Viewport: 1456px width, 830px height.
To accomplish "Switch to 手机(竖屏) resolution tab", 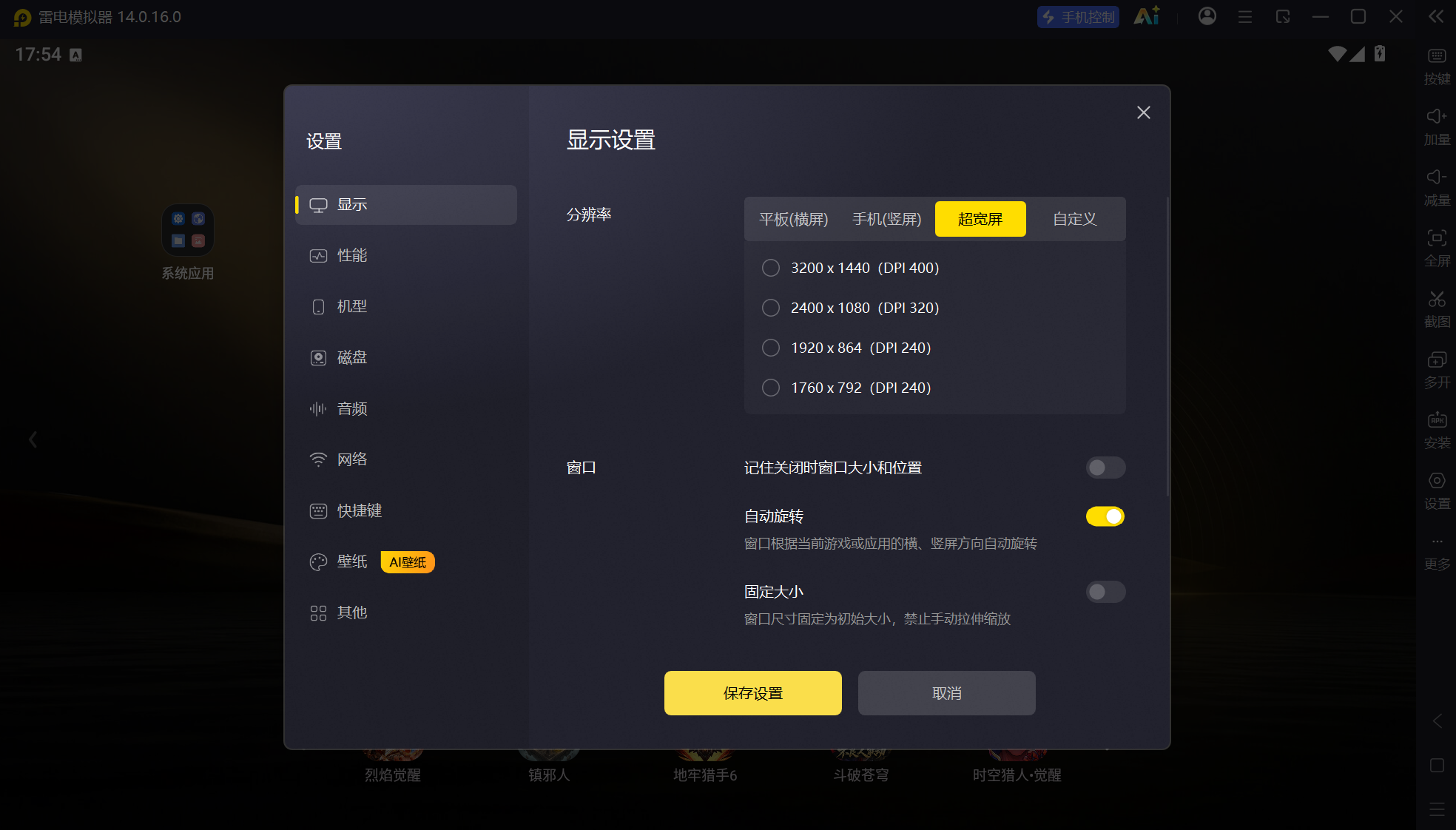I will click(x=886, y=219).
